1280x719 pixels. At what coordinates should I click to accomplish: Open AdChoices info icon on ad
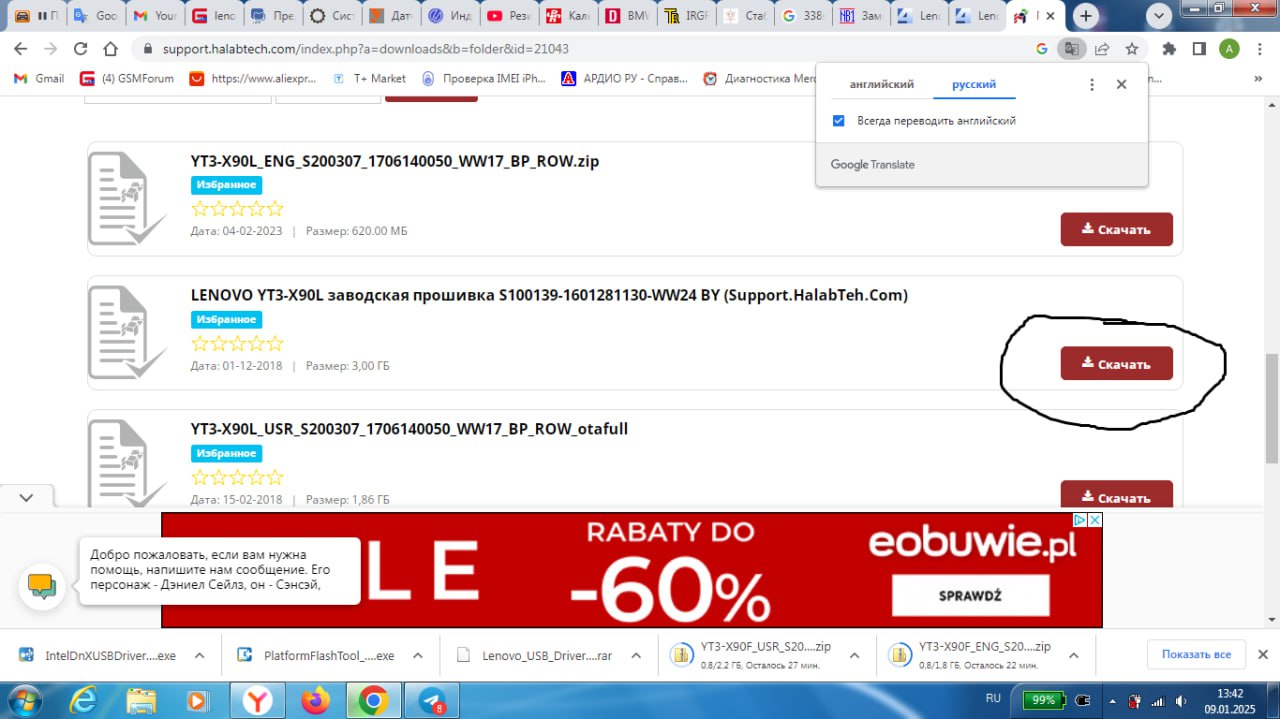(x=1080, y=520)
